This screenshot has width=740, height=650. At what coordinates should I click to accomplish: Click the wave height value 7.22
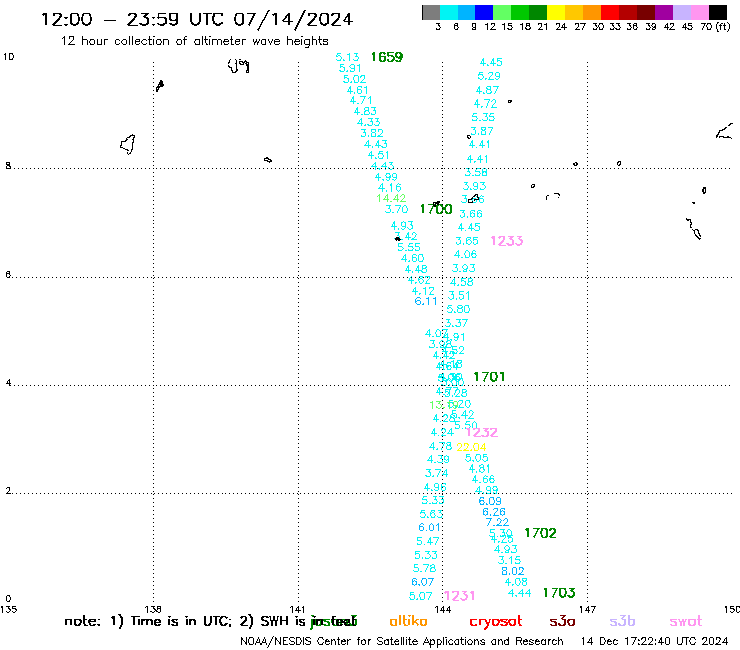497,522
